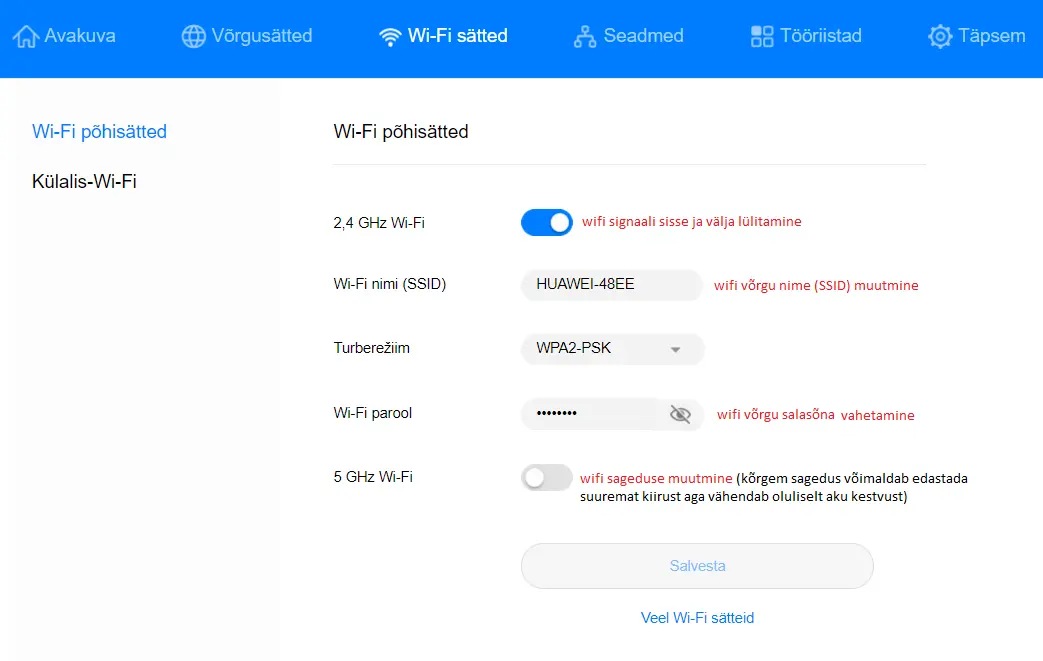
Task: Click the Salvesta button
Action: pyautogui.click(x=697, y=566)
